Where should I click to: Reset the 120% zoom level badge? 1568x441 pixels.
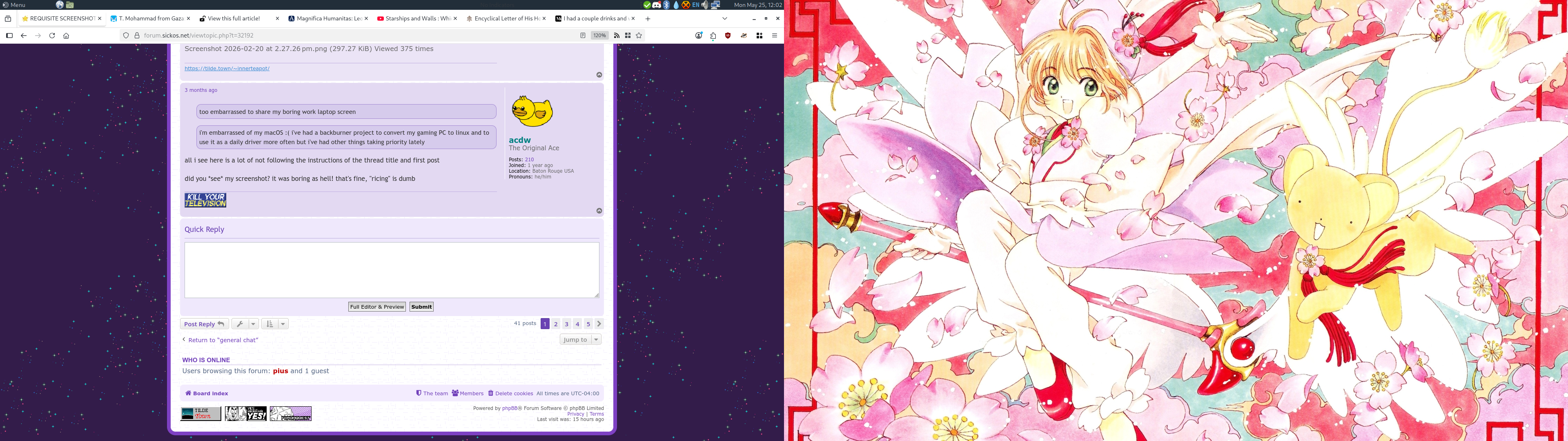[x=599, y=36]
